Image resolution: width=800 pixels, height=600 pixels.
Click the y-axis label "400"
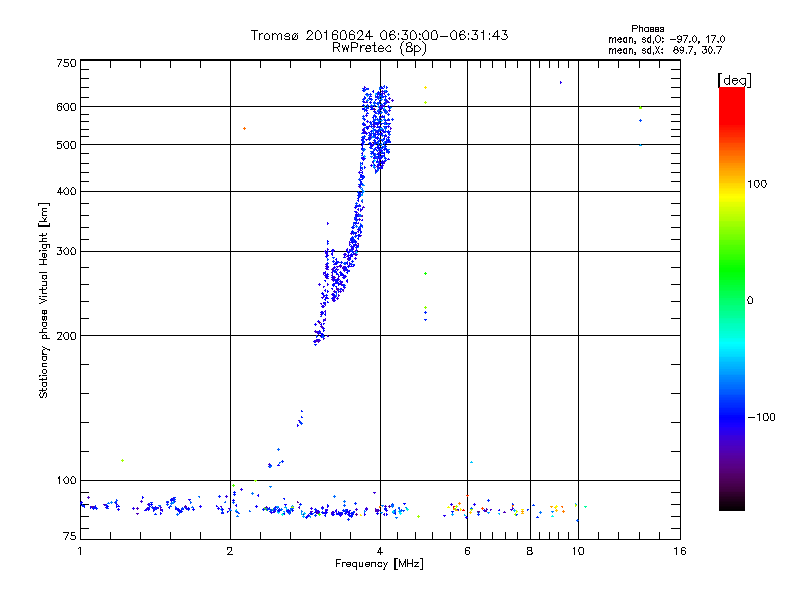point(66,191)
